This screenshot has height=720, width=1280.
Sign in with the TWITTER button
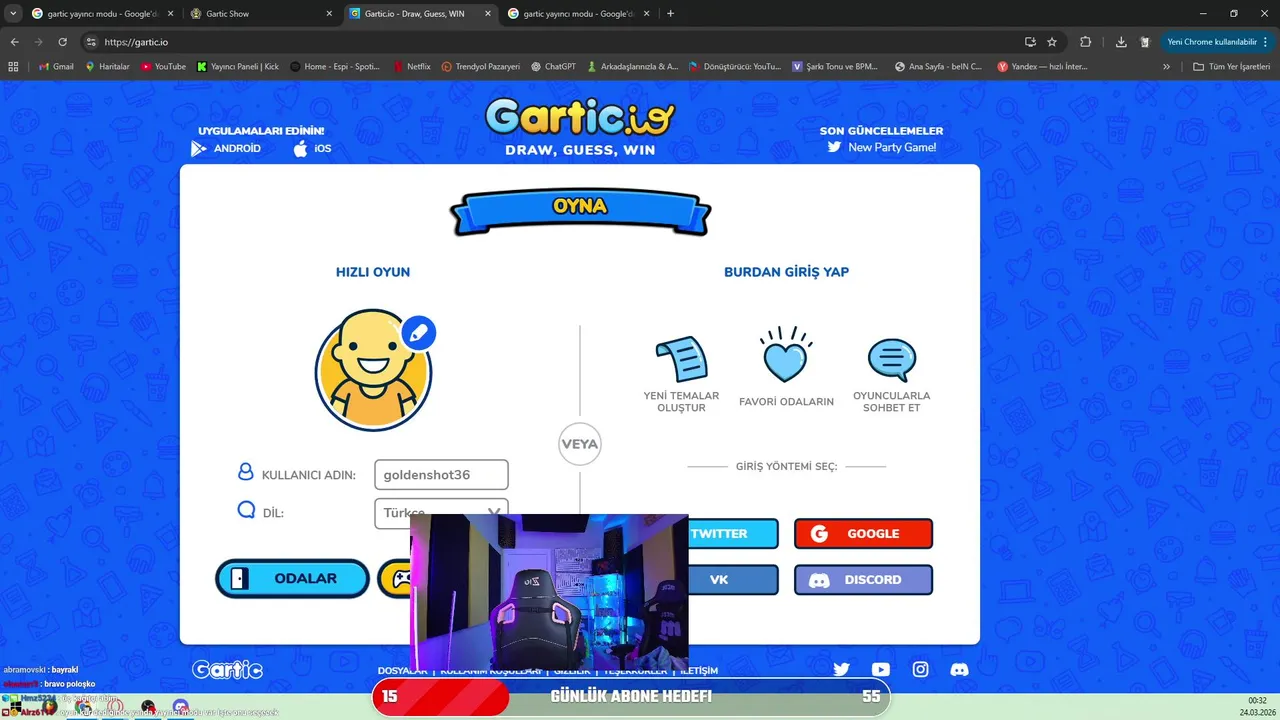pos(733,533)
